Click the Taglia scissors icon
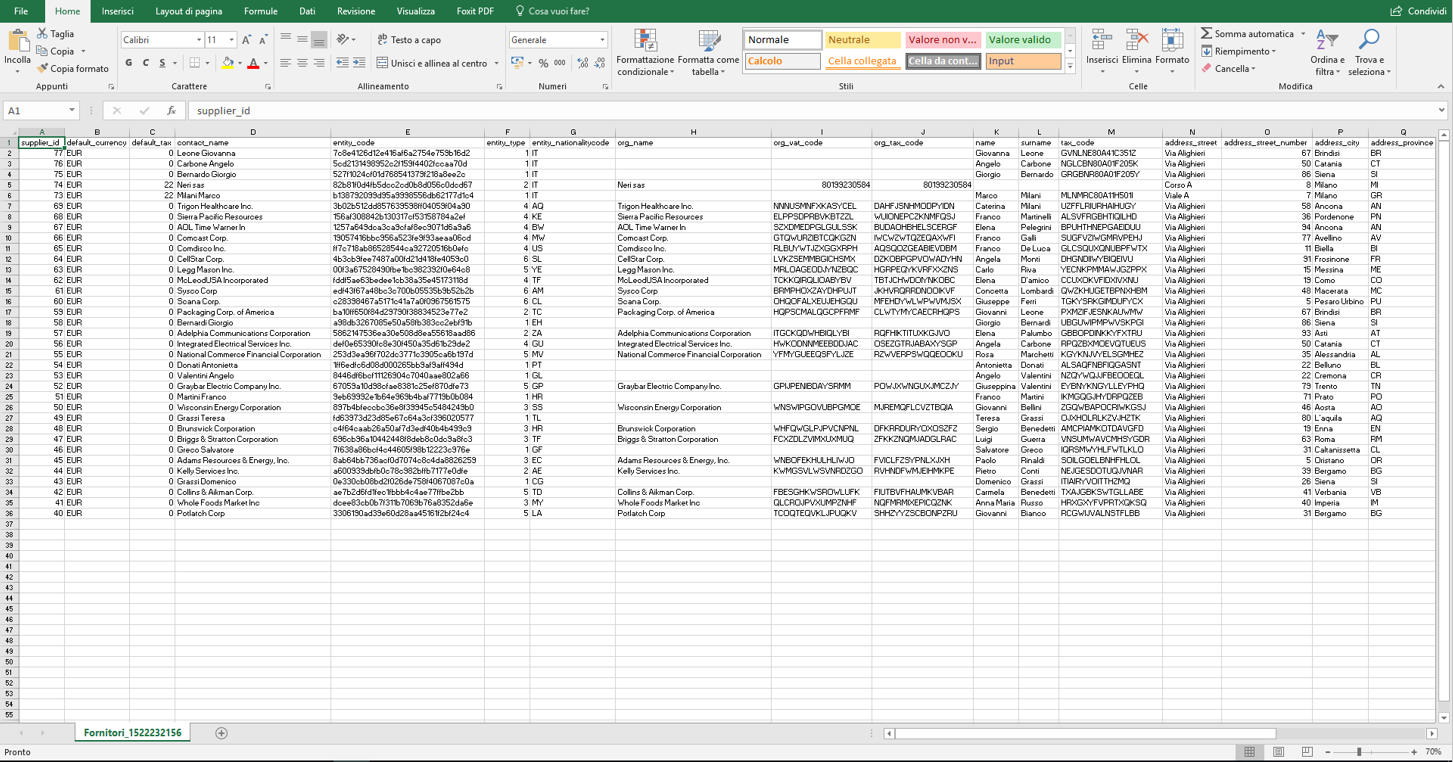 pyautogui.click(x=43, y=34)
